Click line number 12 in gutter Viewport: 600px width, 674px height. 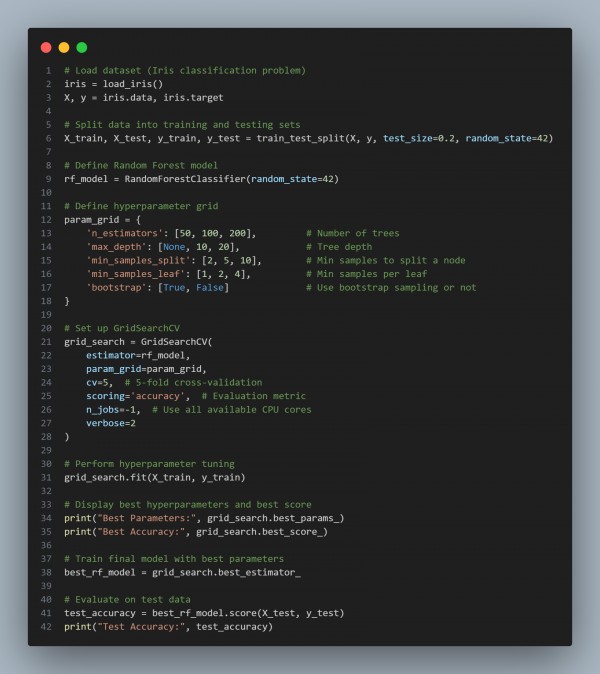point(46,220)
